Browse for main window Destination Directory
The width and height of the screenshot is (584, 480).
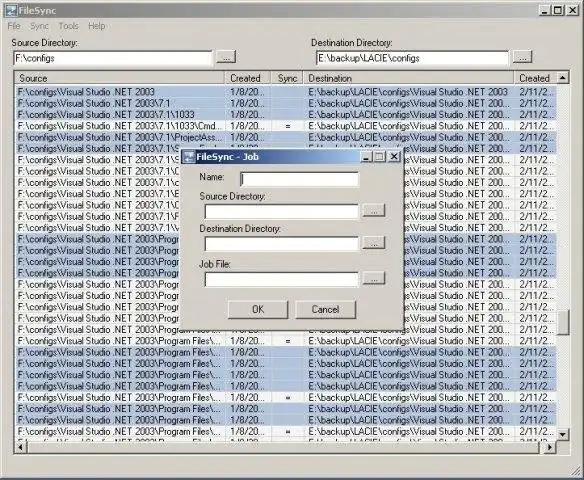coord(522,57)
